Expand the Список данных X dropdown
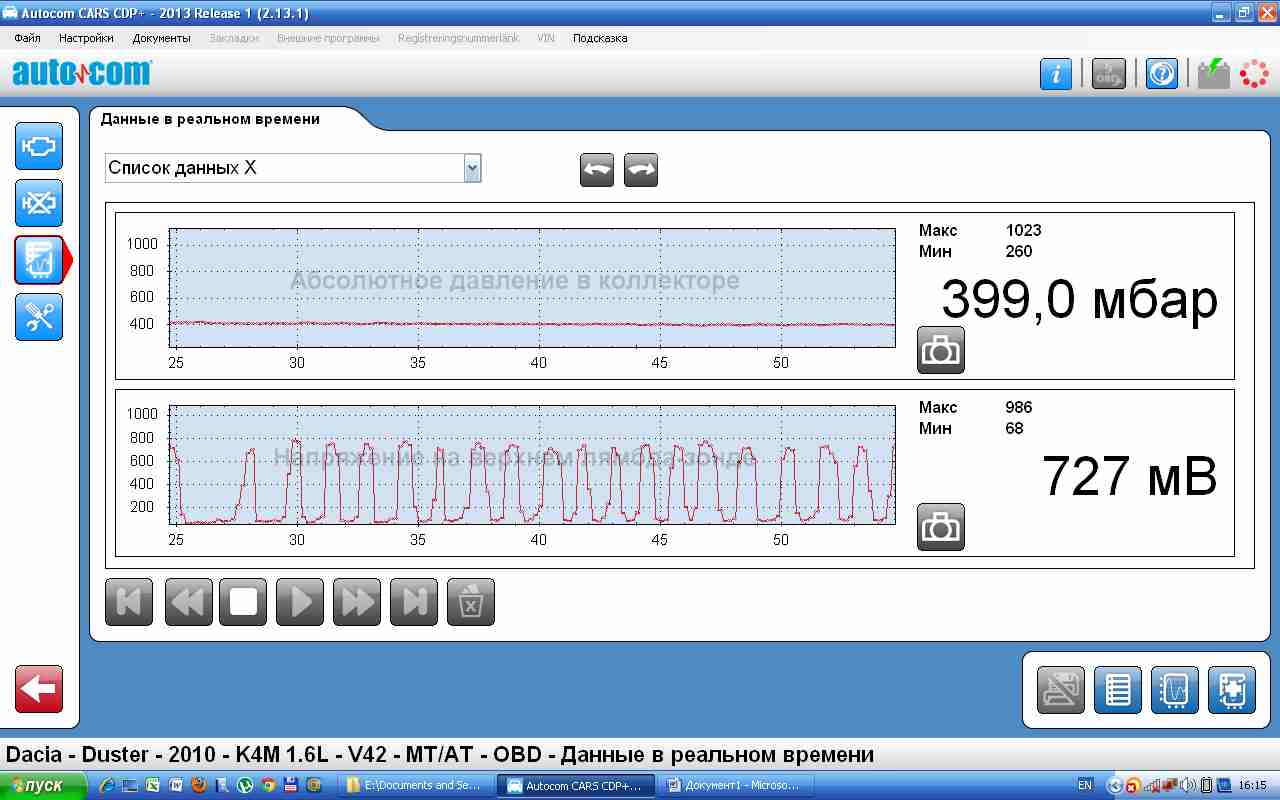 pyautogui.click(x=472, y=169)
